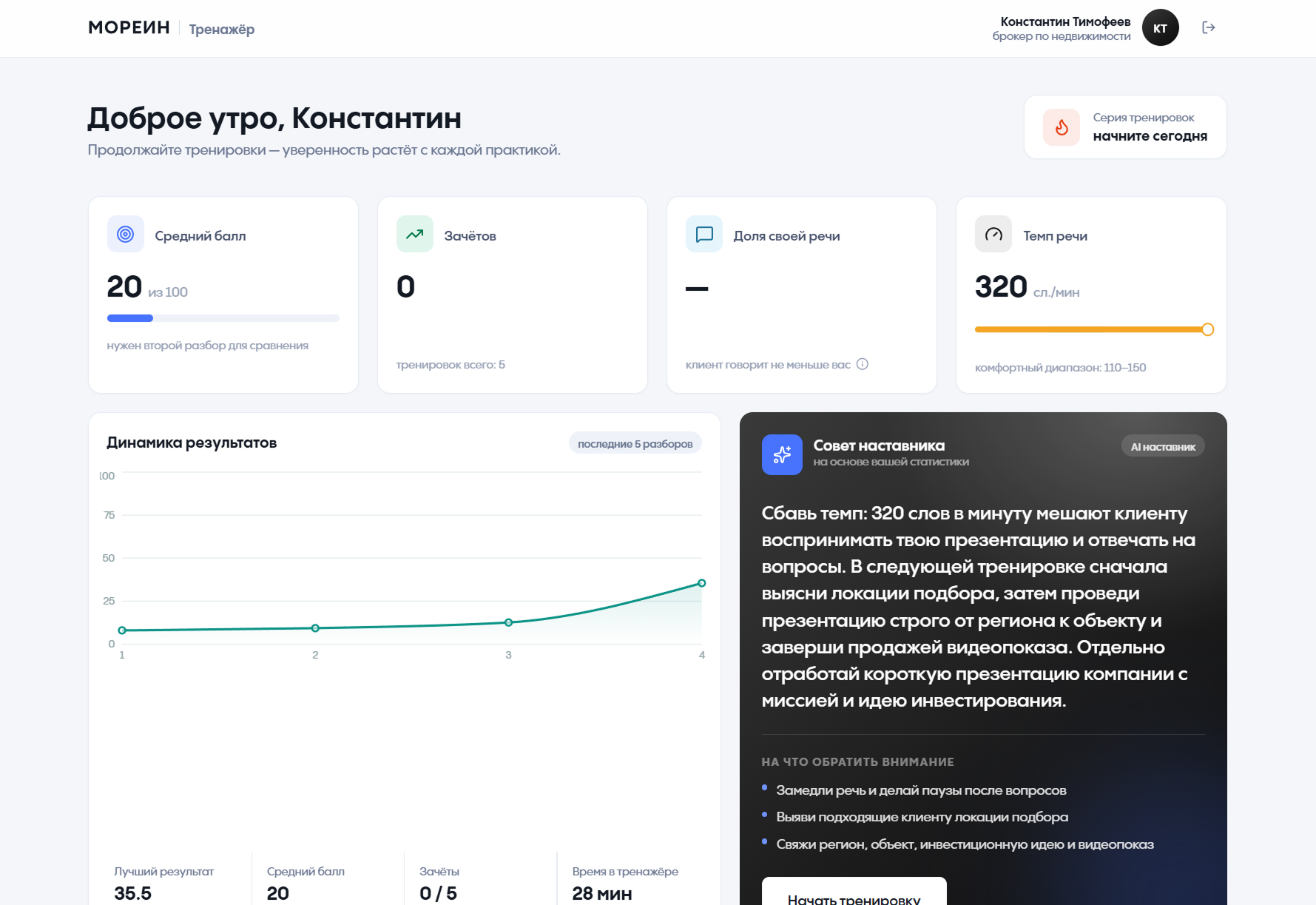Image resolution: width=1316 pixels, height=905 pixels.
Task: Click the chart data point at 2
Action: [x=315, y=628]
